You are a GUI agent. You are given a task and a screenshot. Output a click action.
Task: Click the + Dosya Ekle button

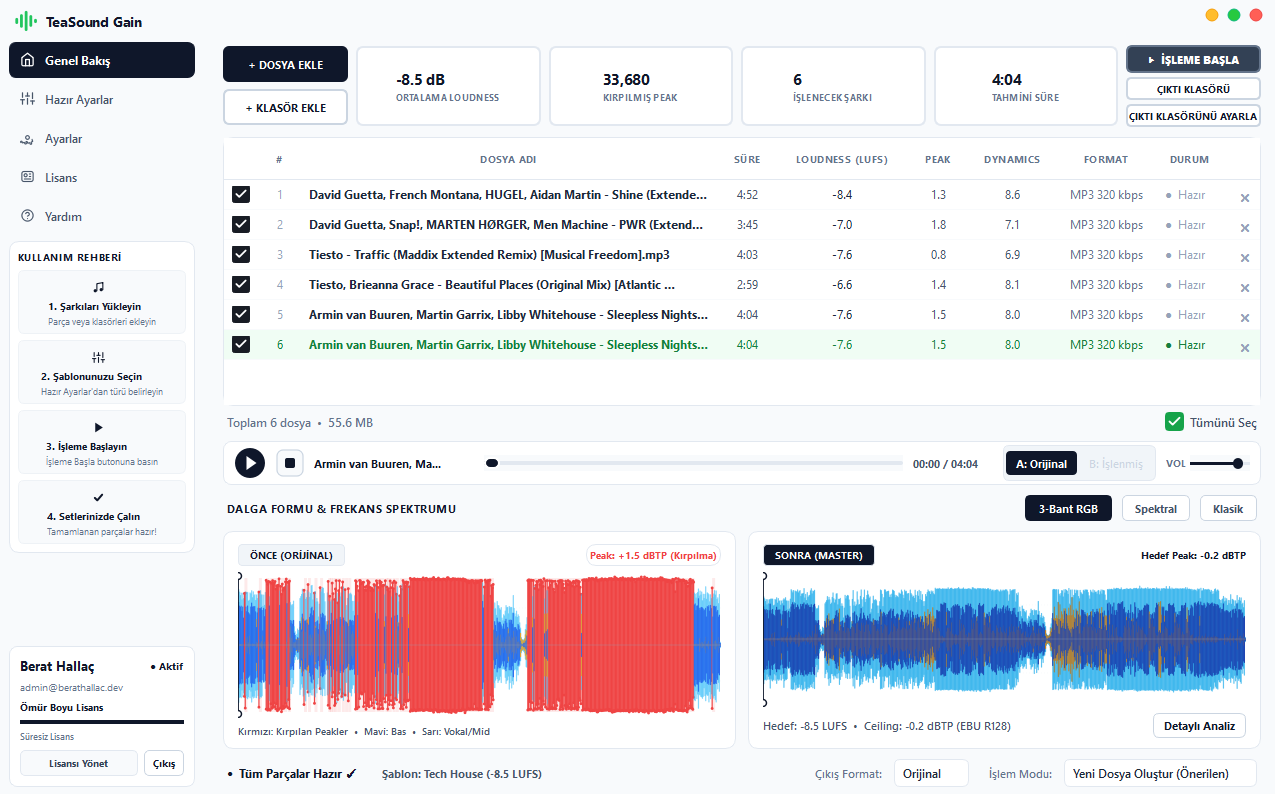point(286,64)
